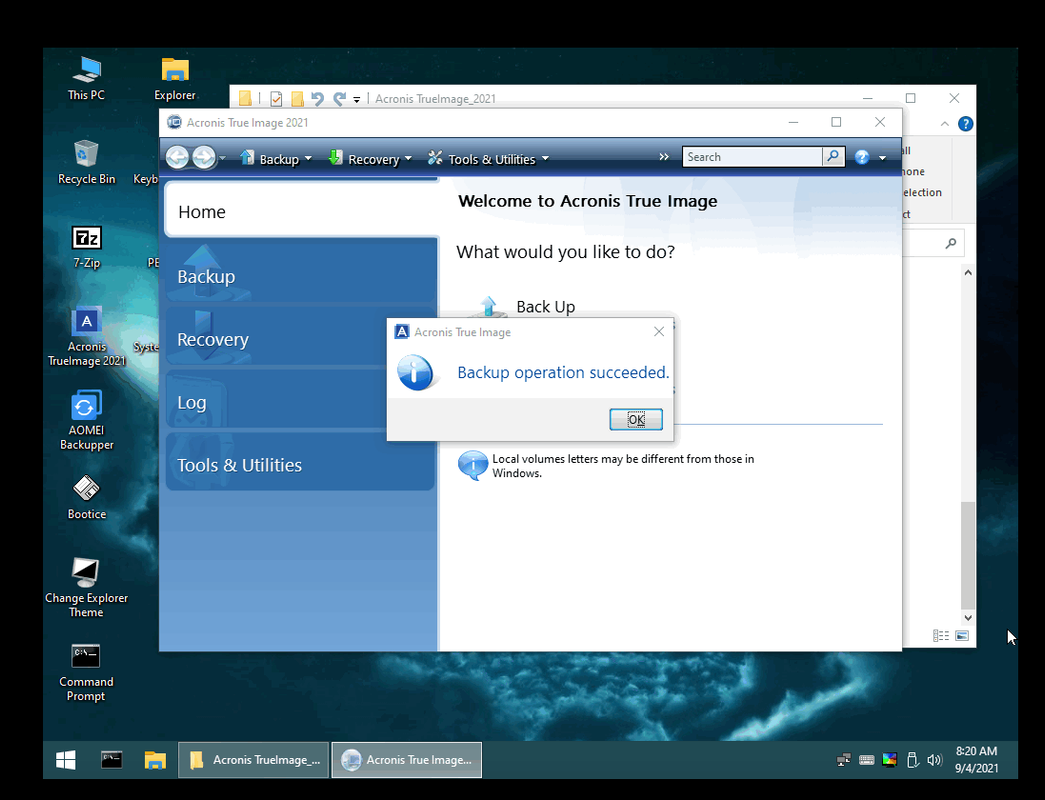Click the Forward navigation arrow in Acronis
Image resolution: width=1045 pixels, height=800 pixels.
(x=204, y=157)
